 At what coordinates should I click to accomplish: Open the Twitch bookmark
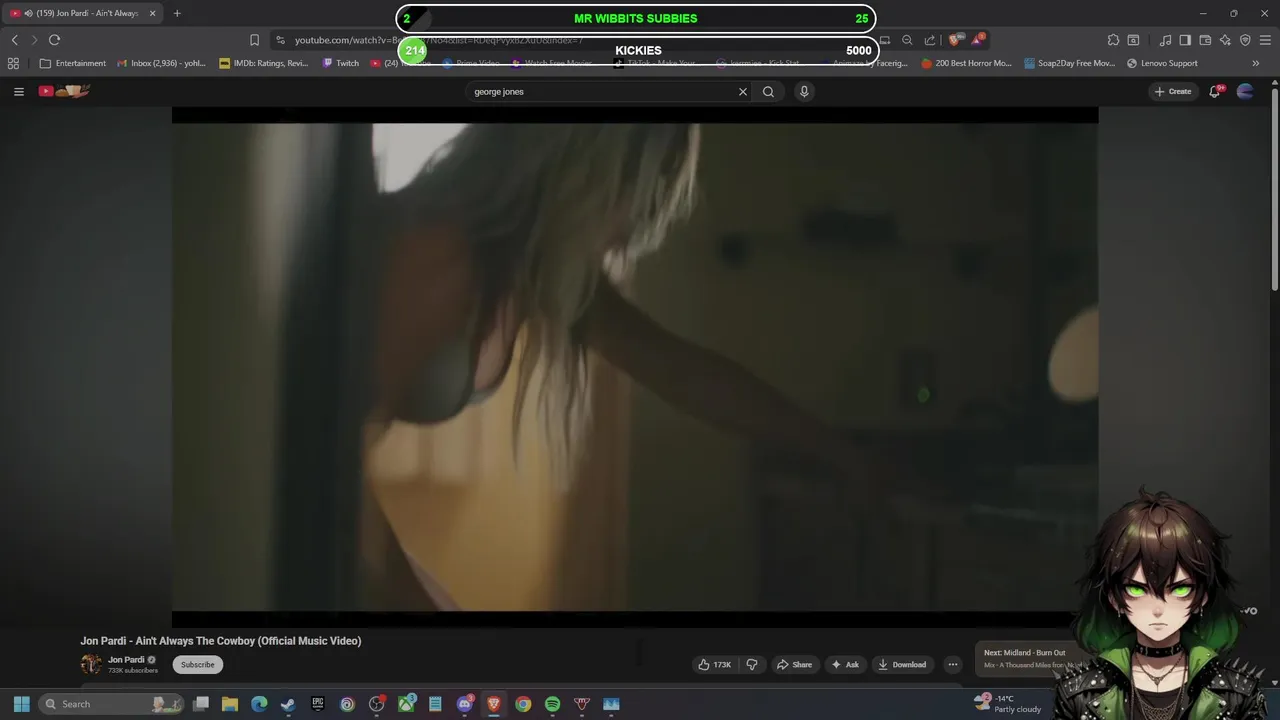point(340,63)
